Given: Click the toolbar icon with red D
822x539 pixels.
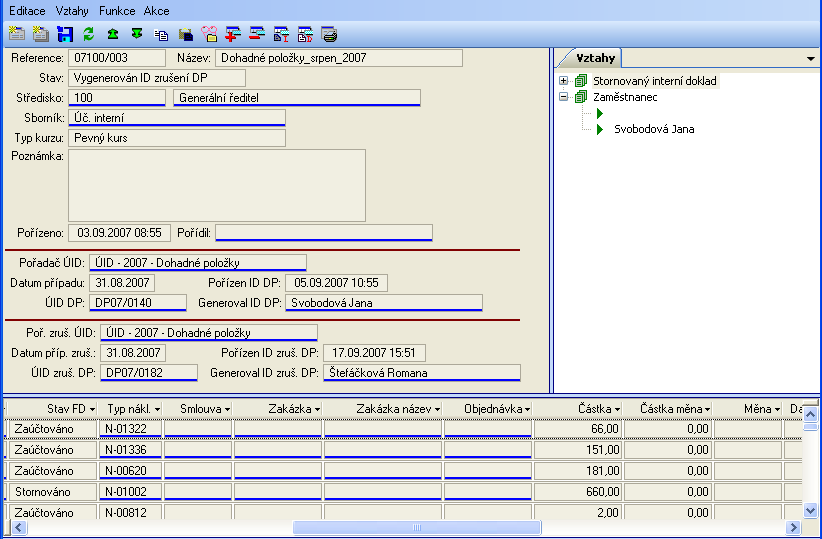Looking at the screenshot, I should pyautogui.click(x=305, y=35).
